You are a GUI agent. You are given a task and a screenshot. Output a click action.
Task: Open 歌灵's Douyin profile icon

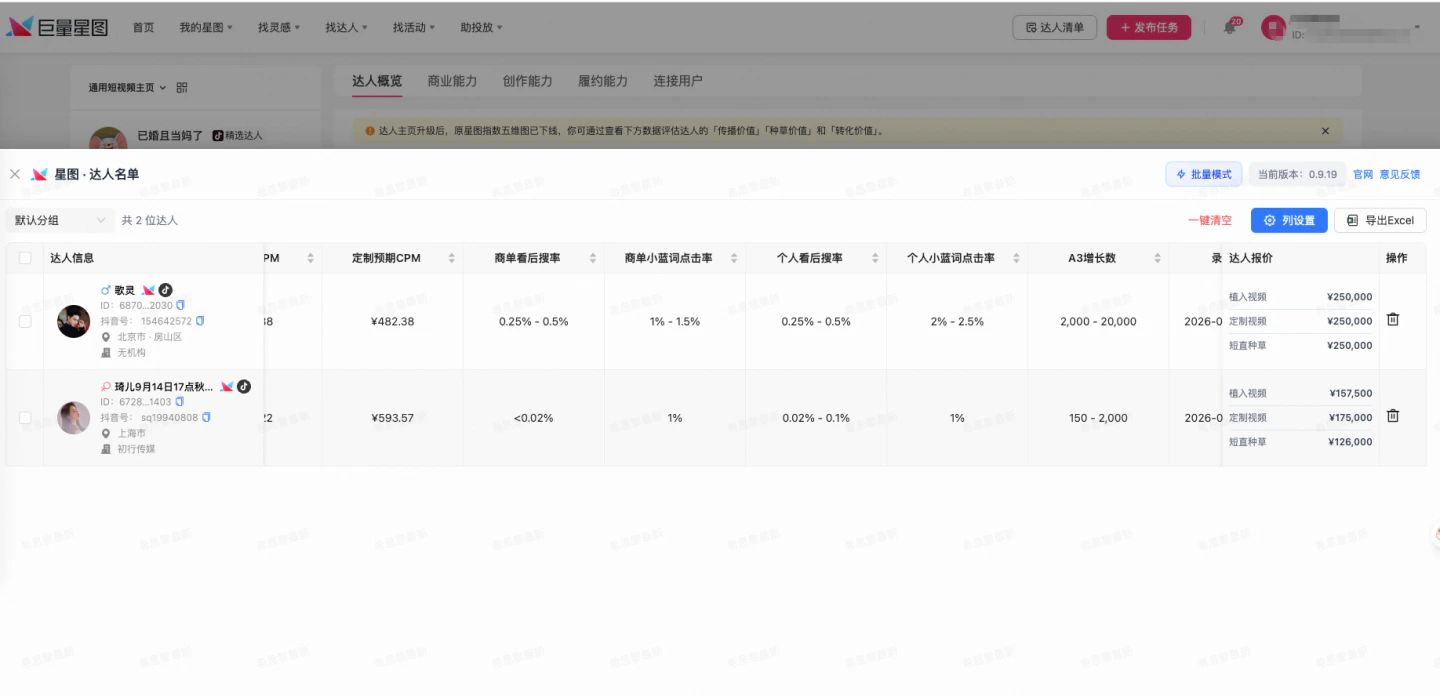[x=166, y=290]
